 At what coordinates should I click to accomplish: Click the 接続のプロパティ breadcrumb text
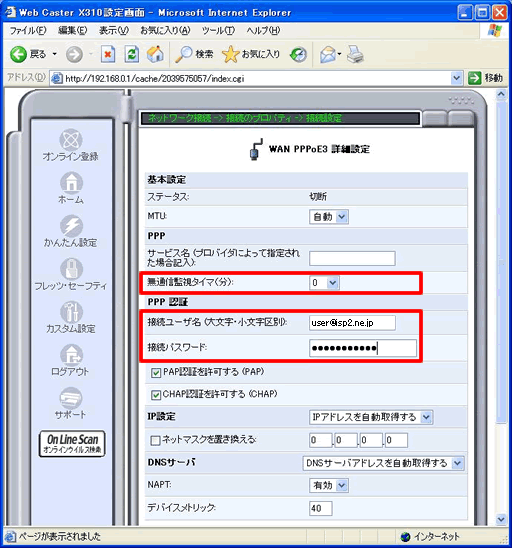click(x=259, y=118)
